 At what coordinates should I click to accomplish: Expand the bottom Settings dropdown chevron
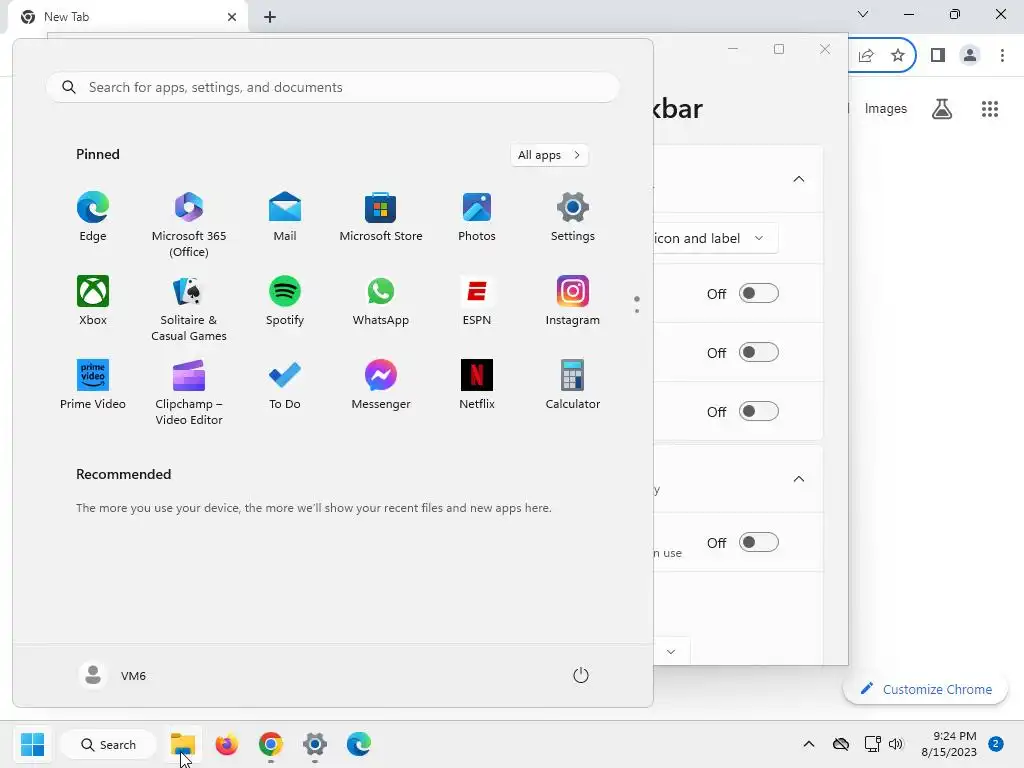(x=671, y=652)
